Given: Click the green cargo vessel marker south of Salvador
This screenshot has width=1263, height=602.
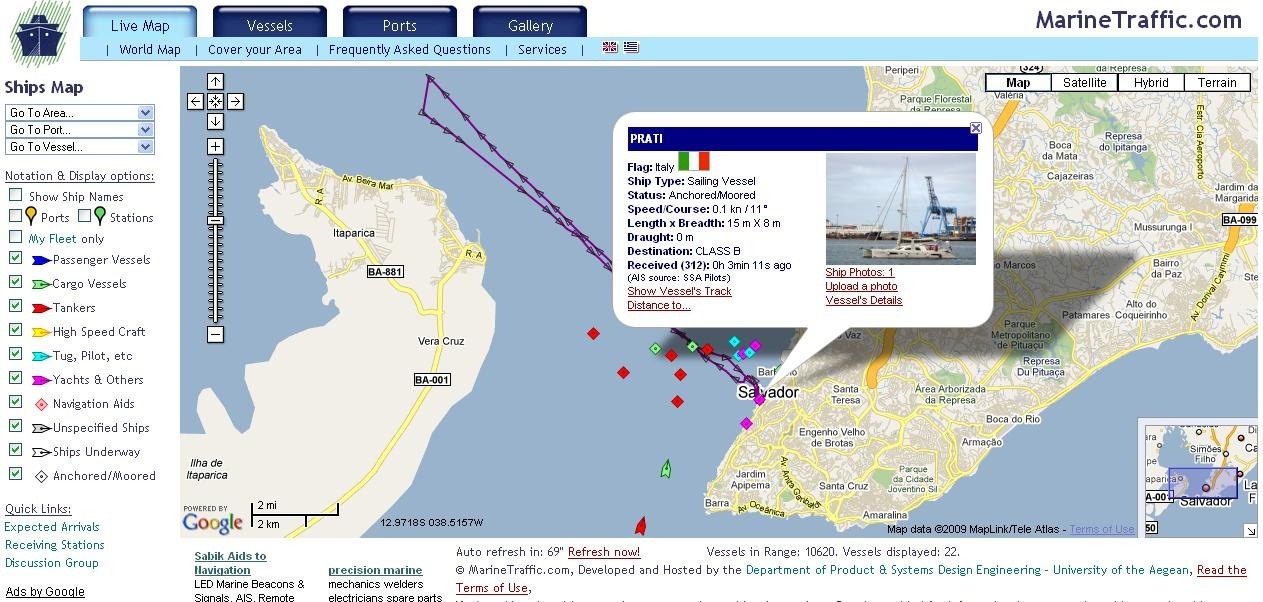Looking at the screenshot, I should [665, 468].
